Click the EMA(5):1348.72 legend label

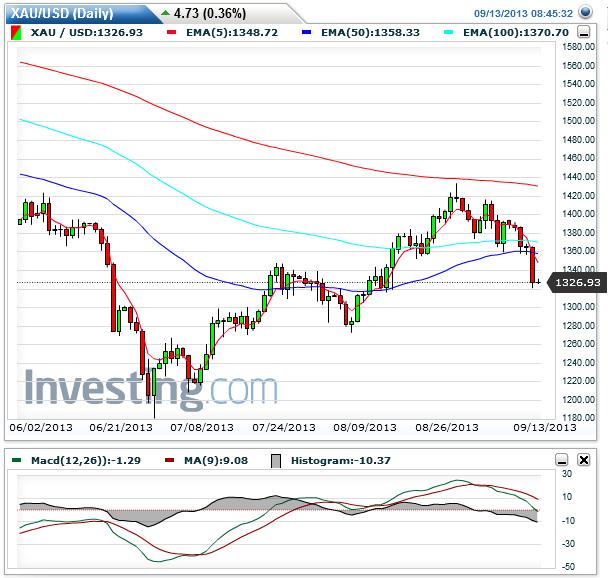[232, 33]
